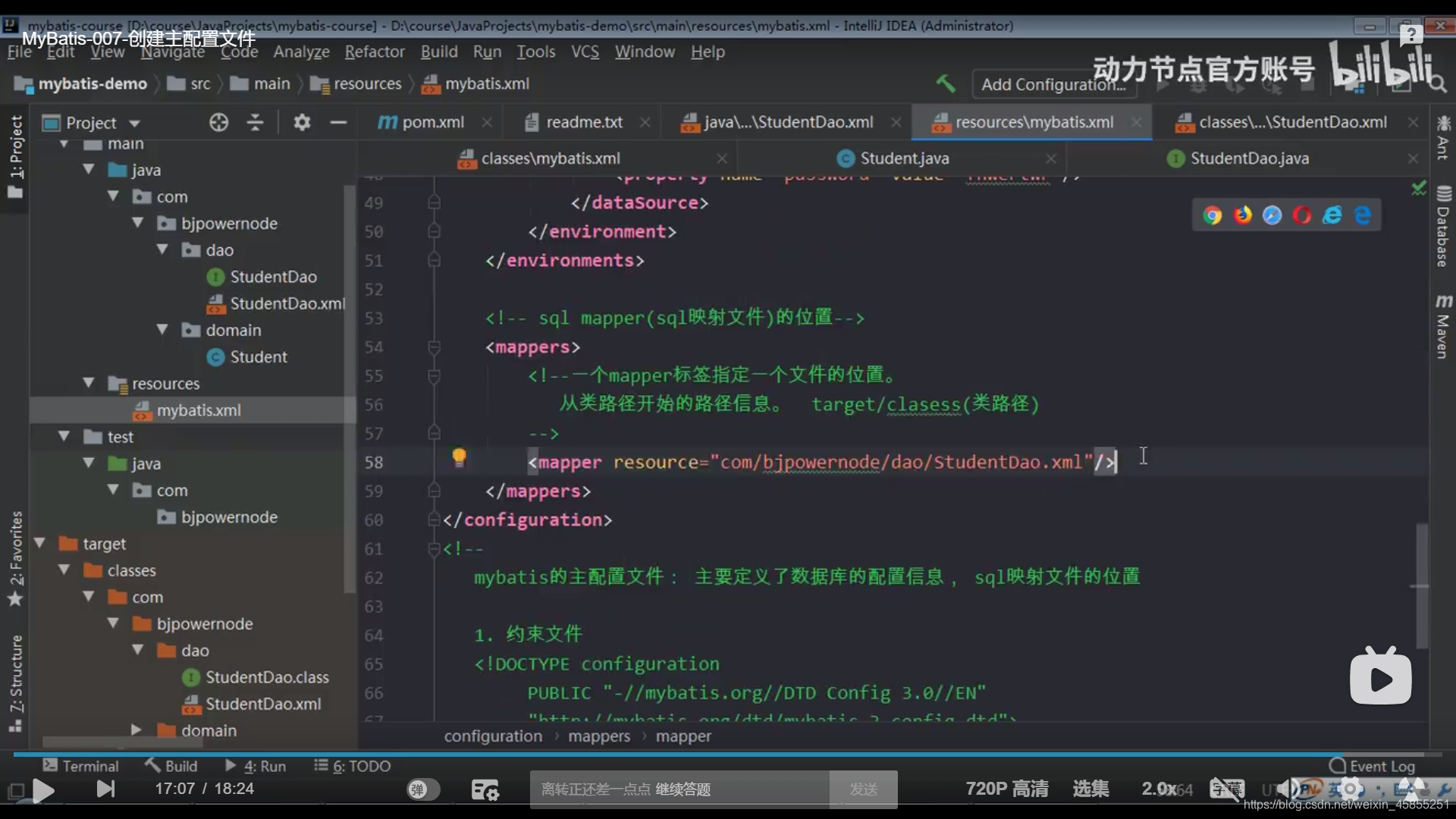The width and height of the screenshot is (1456, 819).
Task: Click the danmaku comment input field
Action: click(x=679, y=789)
